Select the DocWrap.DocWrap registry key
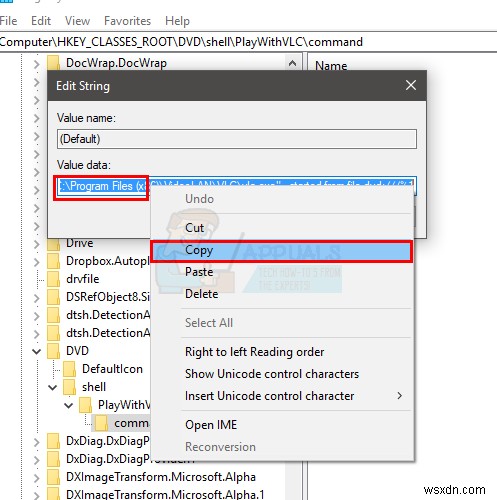This screenshot has width=497, height=500. (x=116, y=63)
